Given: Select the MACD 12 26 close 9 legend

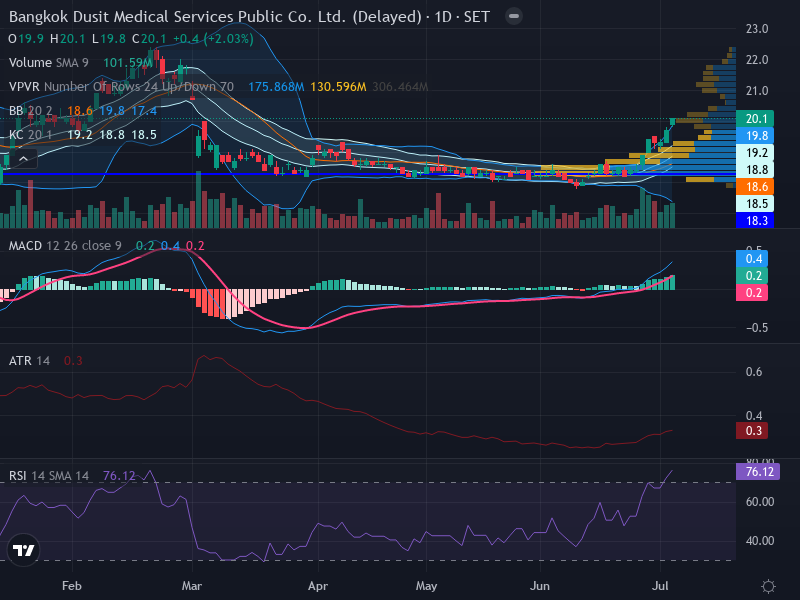Looking at the screenshot, I should coord(65,246).
